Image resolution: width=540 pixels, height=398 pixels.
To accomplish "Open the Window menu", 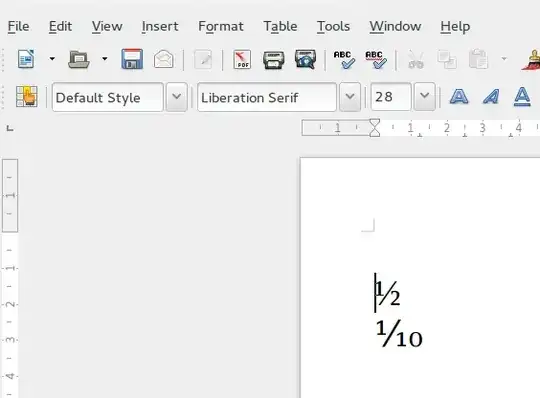I will click(395, 26).
